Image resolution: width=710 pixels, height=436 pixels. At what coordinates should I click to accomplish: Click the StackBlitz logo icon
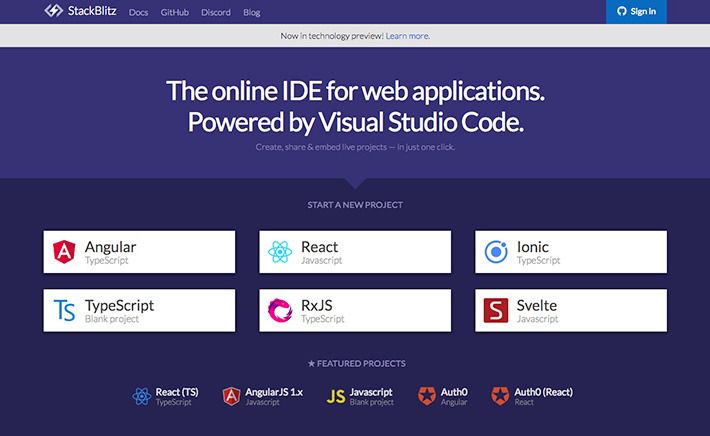pyautogui.click(x=53, y=10)
